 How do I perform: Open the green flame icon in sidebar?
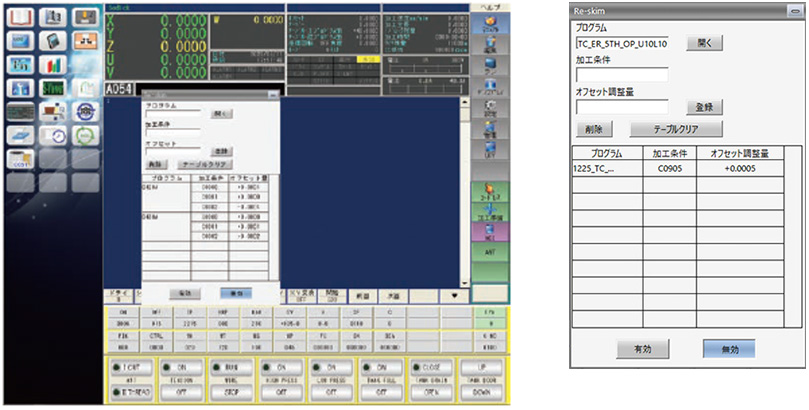(490, 192)
